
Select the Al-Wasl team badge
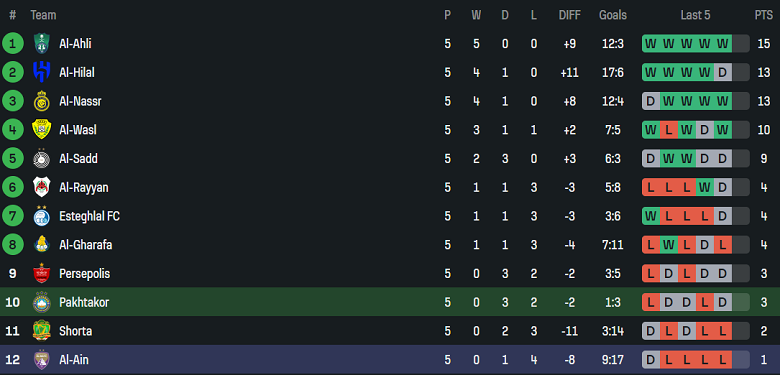[41, 130]
